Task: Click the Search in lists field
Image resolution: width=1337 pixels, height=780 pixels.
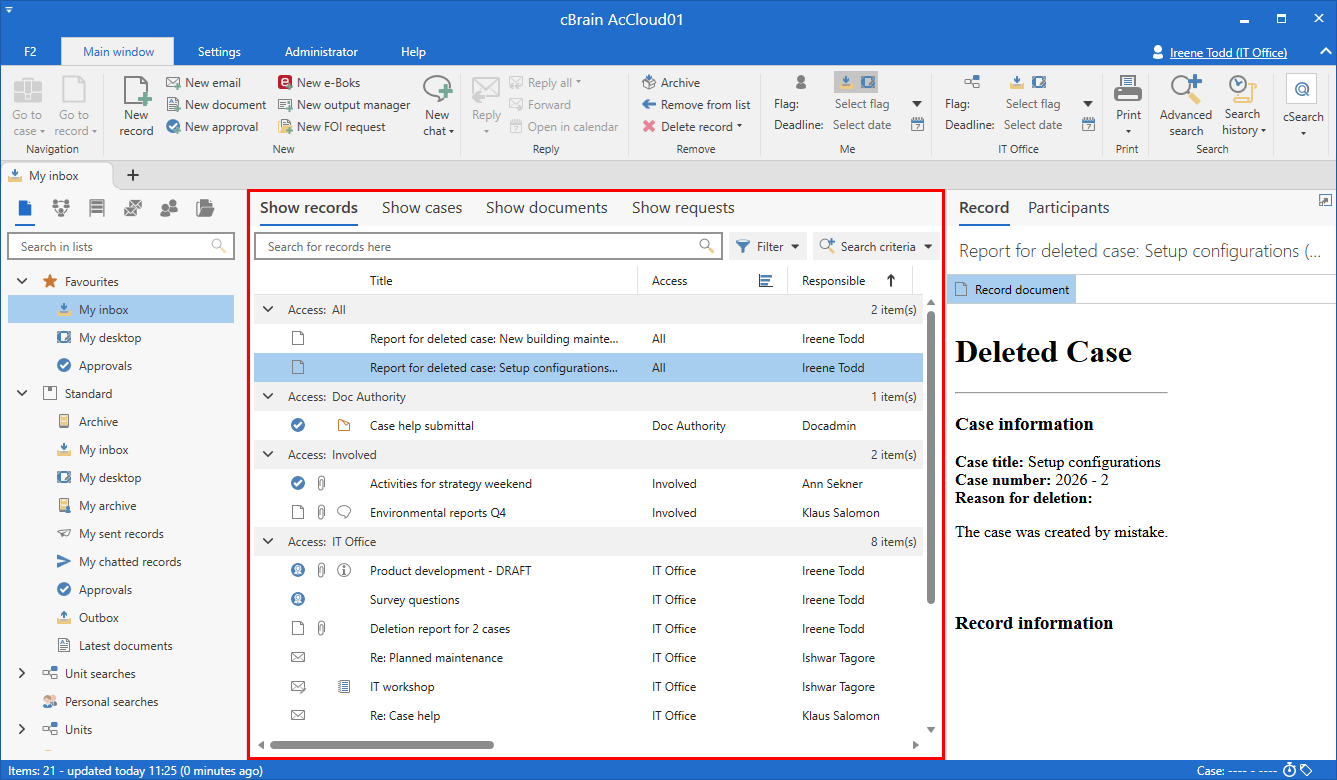Action: point(120,246)
